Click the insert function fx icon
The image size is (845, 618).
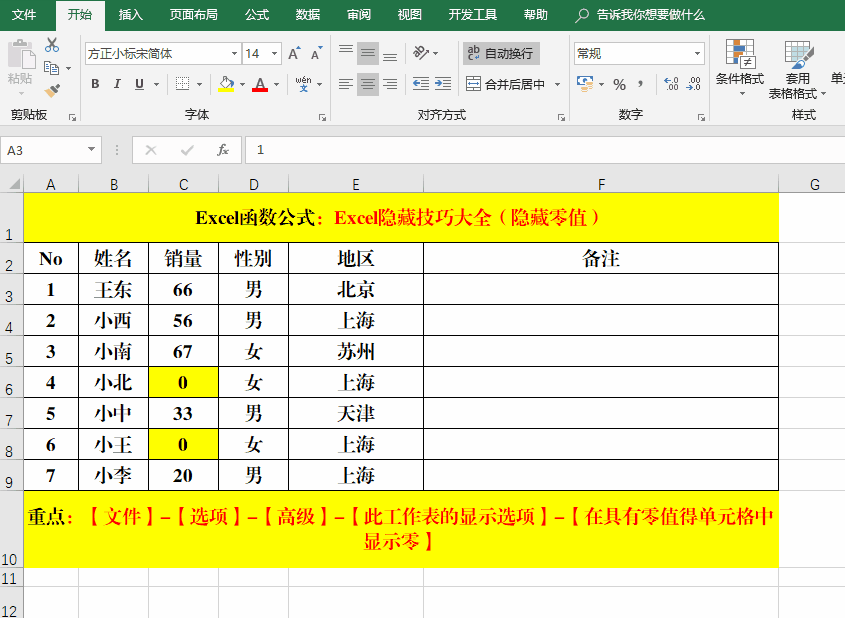tap(223, 150)
